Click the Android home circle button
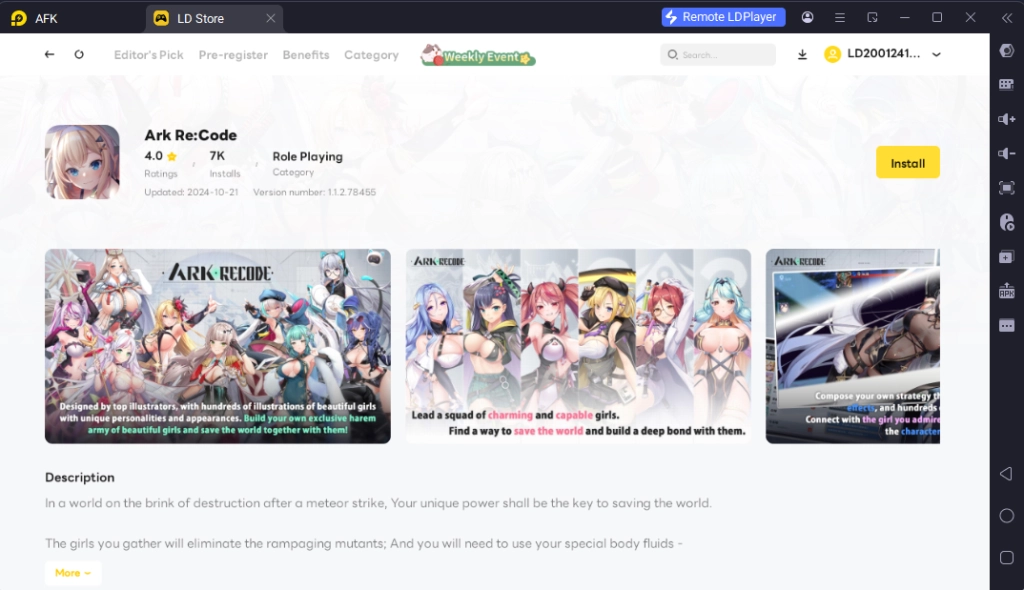This screenshot has width=1024, height=590. (1006, 516)
